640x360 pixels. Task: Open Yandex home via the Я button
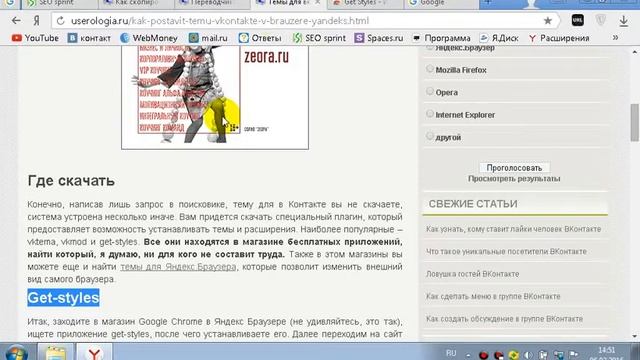coord(37,20)
